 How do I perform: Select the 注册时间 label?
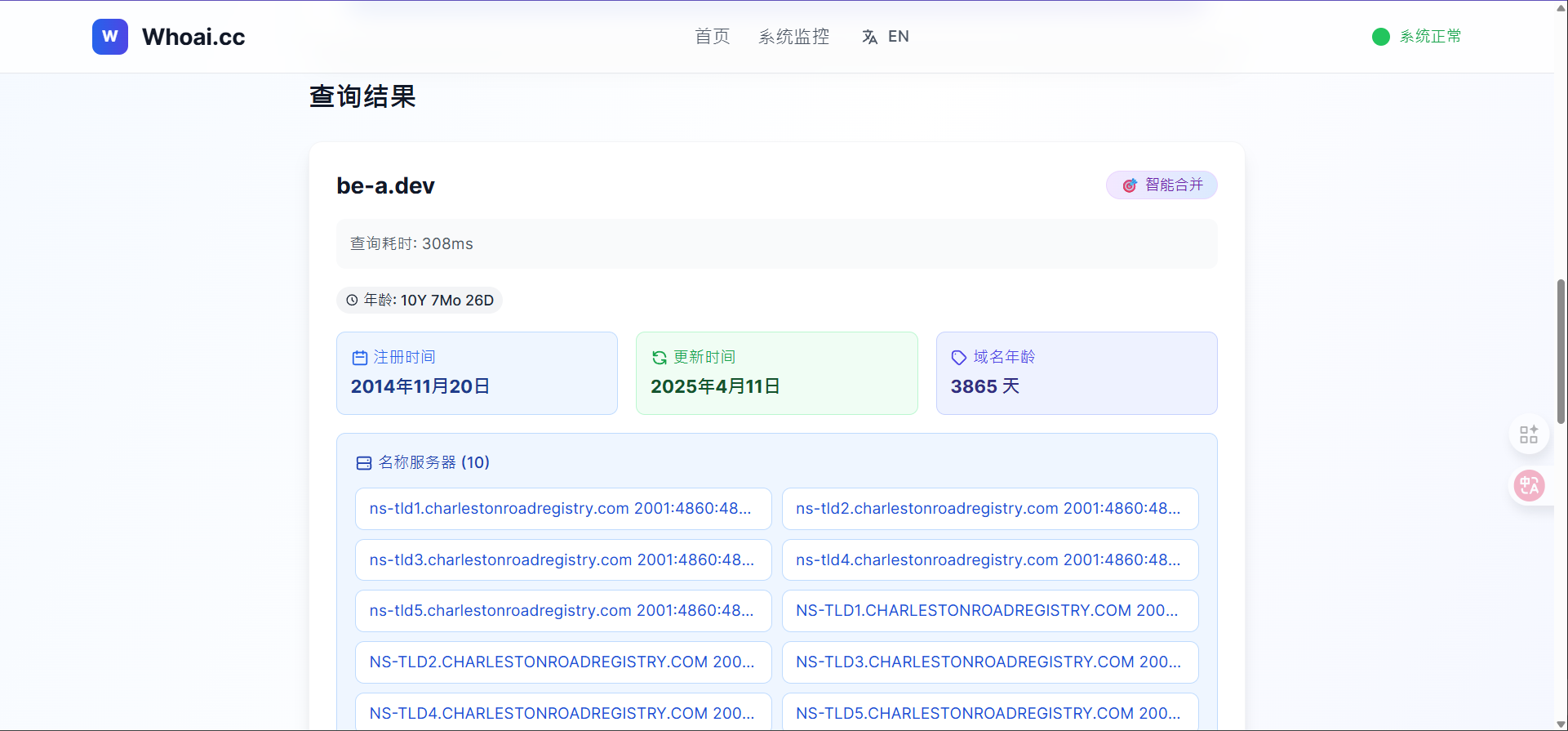coord(404,358)
